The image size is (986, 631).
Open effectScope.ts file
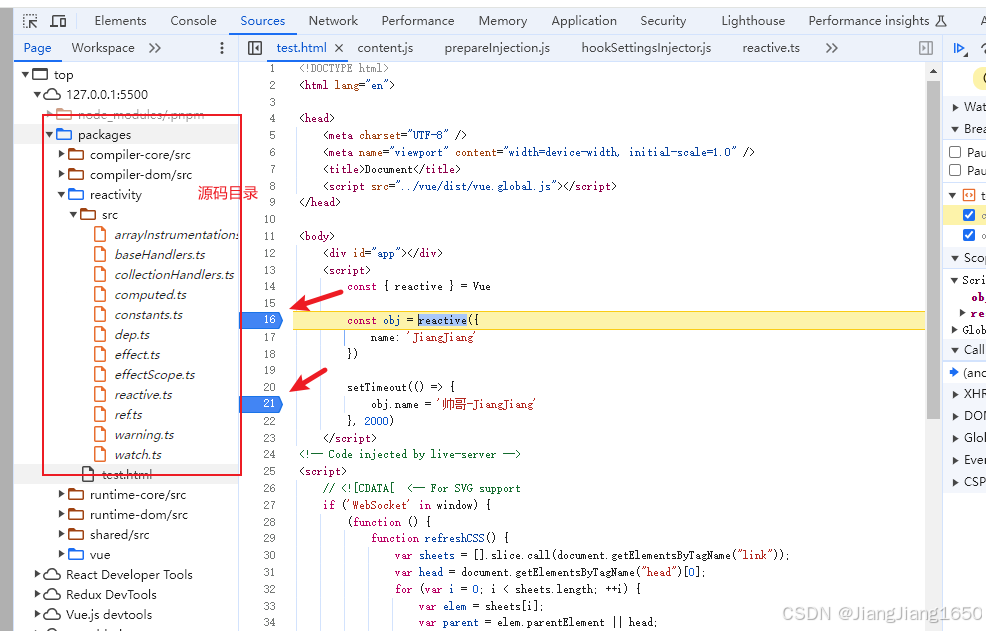(x=155, y=375)
